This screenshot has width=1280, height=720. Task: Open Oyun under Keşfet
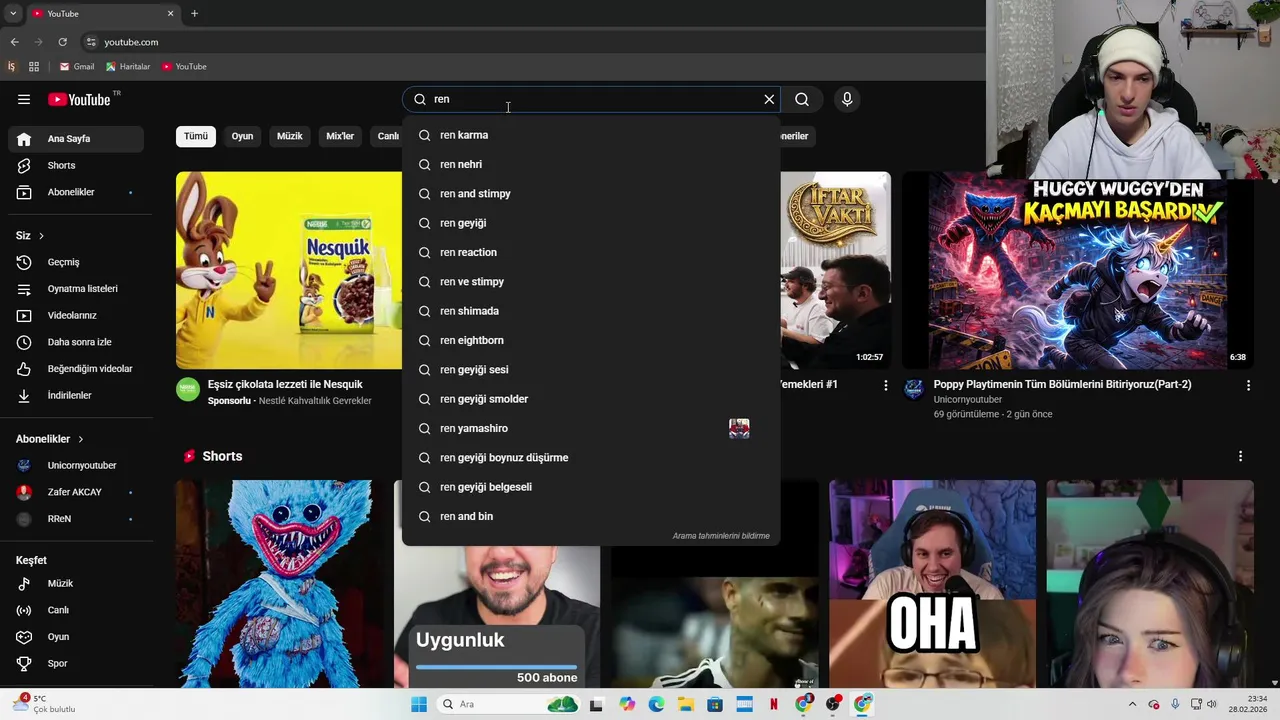coord(76,637)
